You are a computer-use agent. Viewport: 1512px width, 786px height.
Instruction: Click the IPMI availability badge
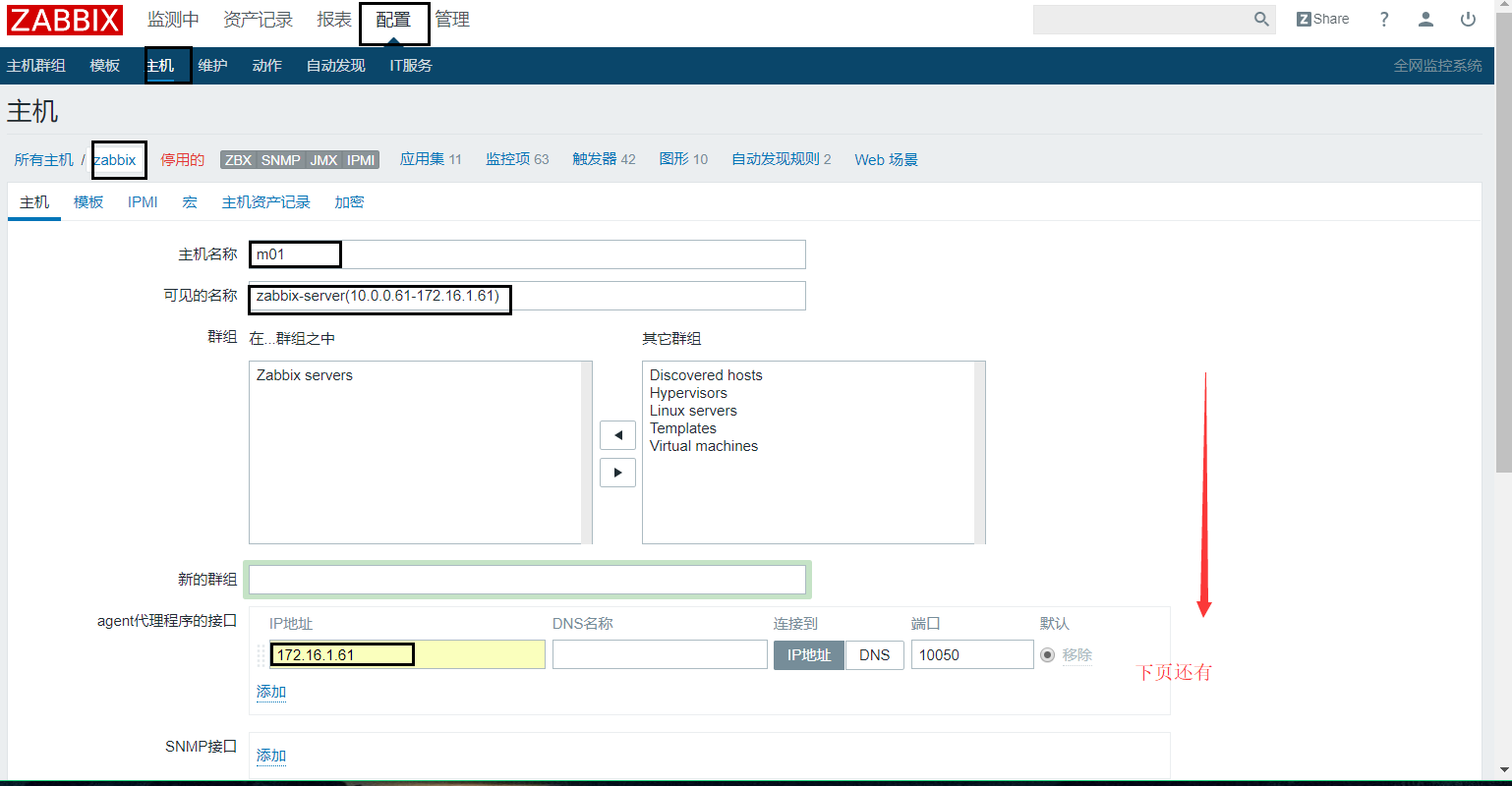pyautogui.click(x=361, y=160)
